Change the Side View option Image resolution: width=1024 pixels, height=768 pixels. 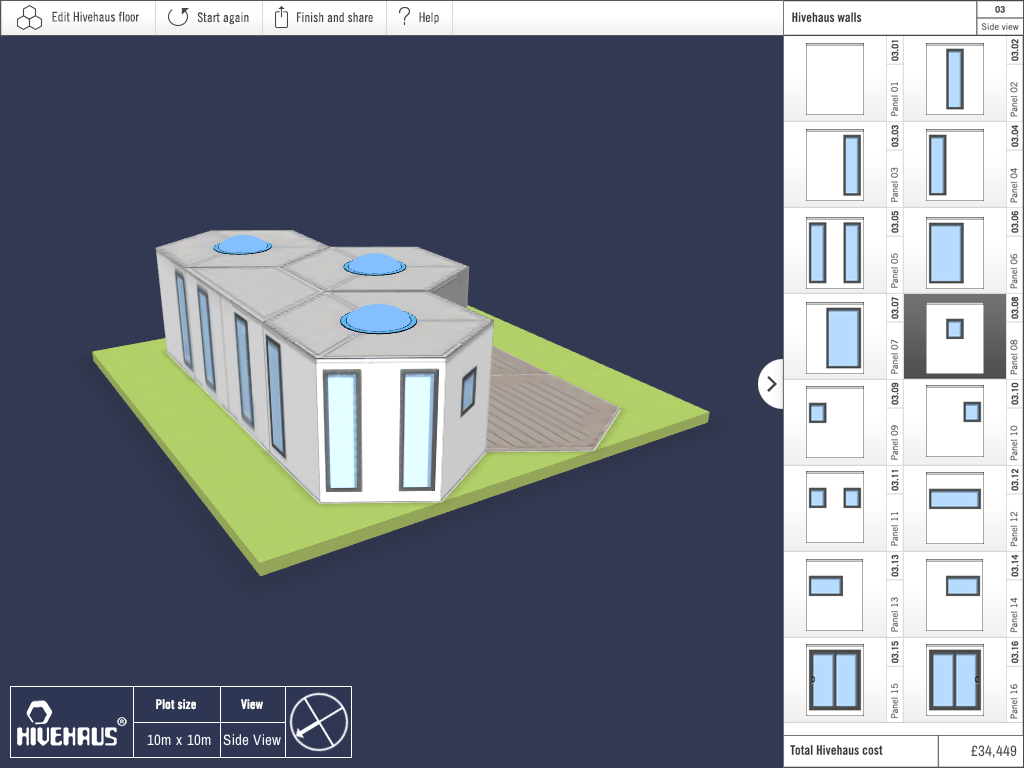point(252,740)
